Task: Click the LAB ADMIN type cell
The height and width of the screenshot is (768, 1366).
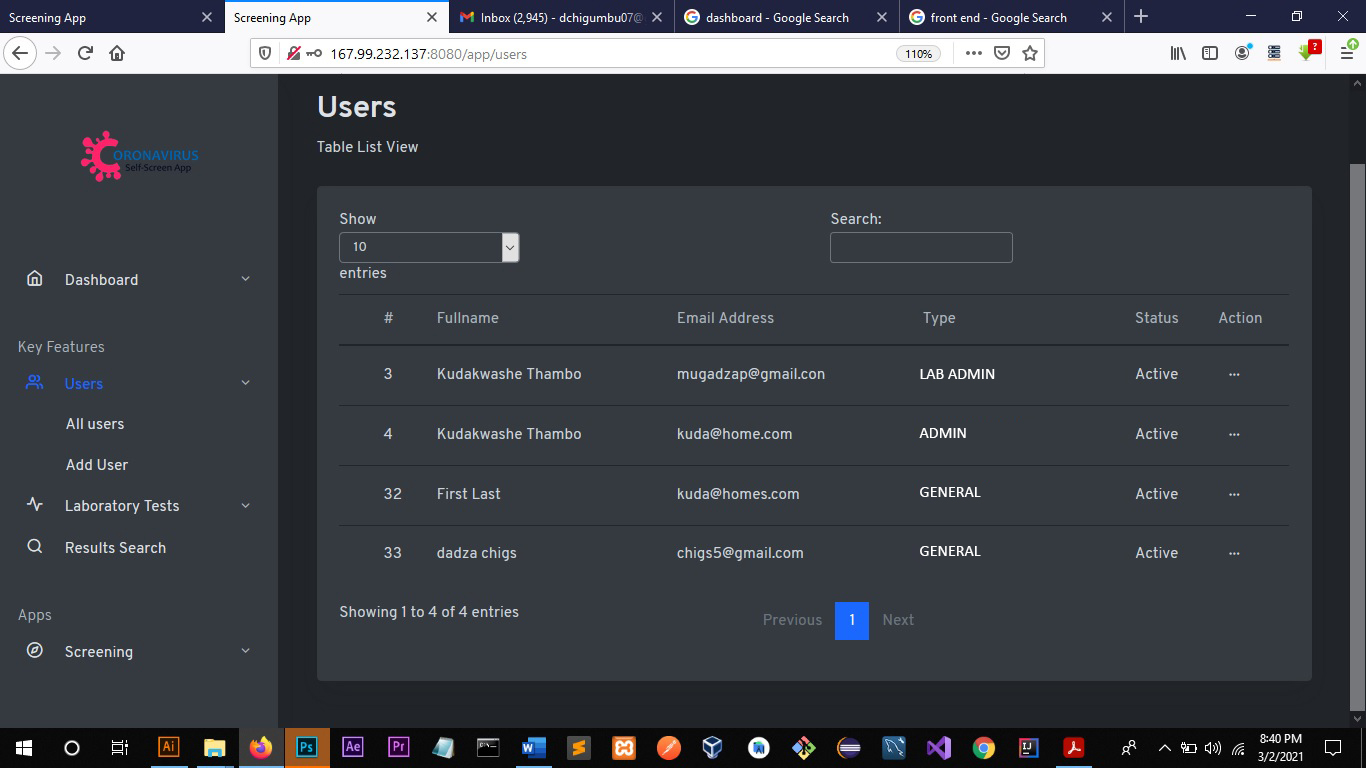Action: point(957,374)
